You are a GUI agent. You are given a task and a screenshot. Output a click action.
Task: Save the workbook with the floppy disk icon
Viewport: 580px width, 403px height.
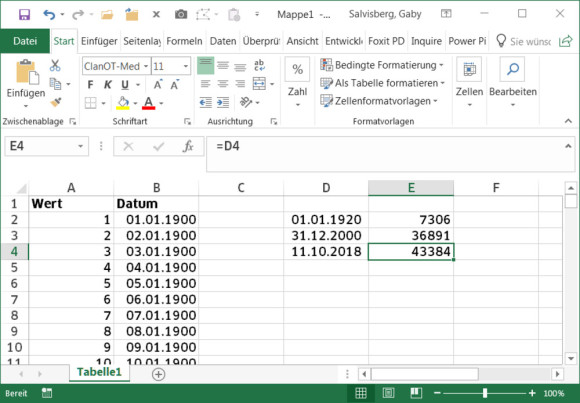tap(24, 14)
